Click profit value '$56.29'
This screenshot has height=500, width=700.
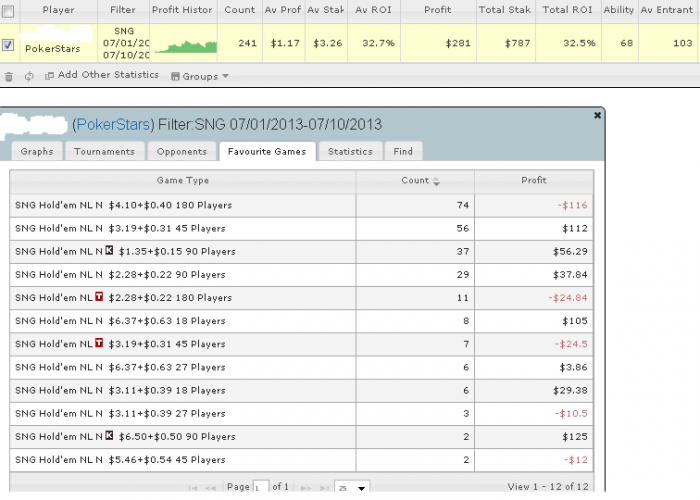[x=570, y=252]
